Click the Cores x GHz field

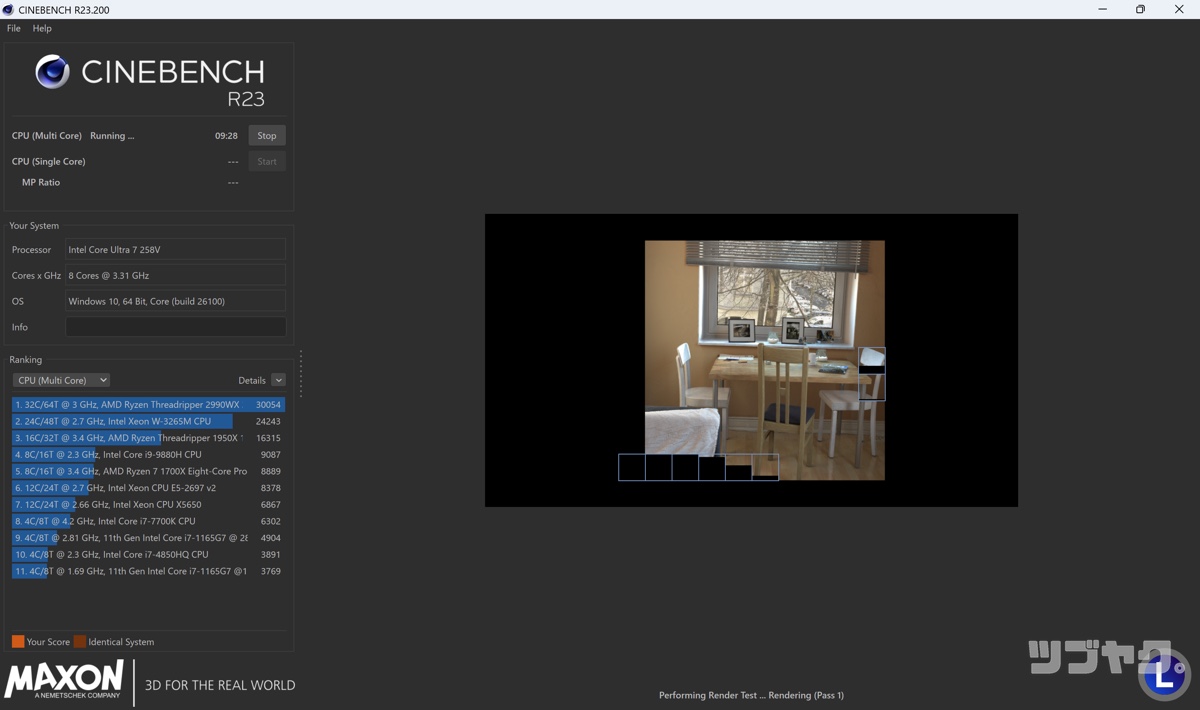[175, 275]
